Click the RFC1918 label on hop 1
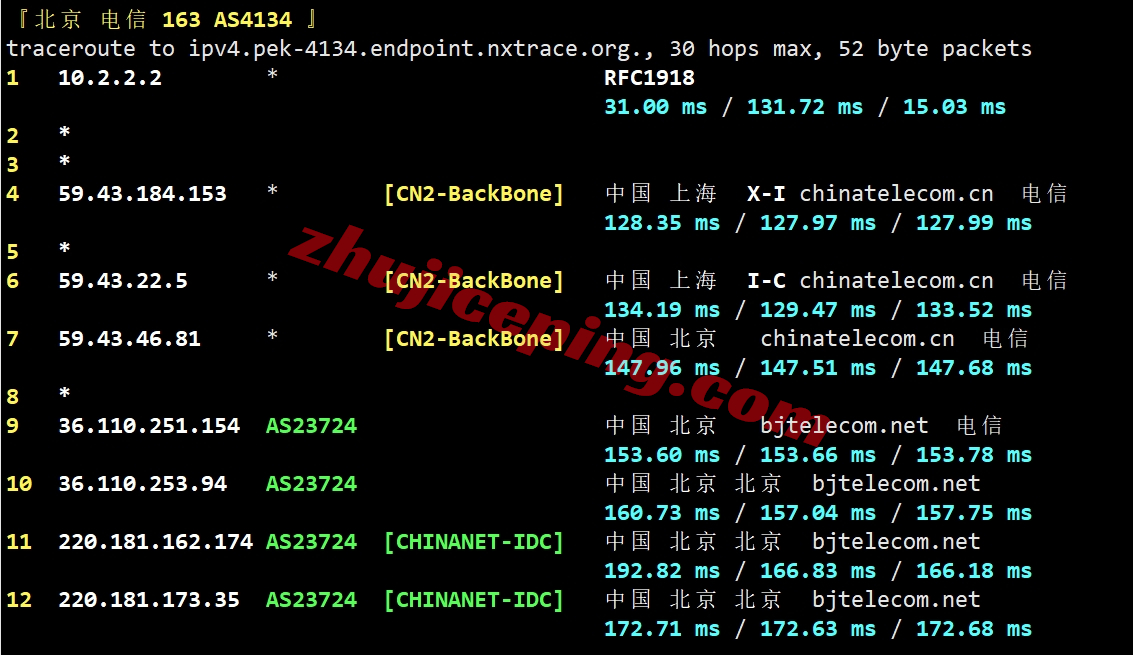1133x655 pixels. pyautogui.click(x=649, y=78)
